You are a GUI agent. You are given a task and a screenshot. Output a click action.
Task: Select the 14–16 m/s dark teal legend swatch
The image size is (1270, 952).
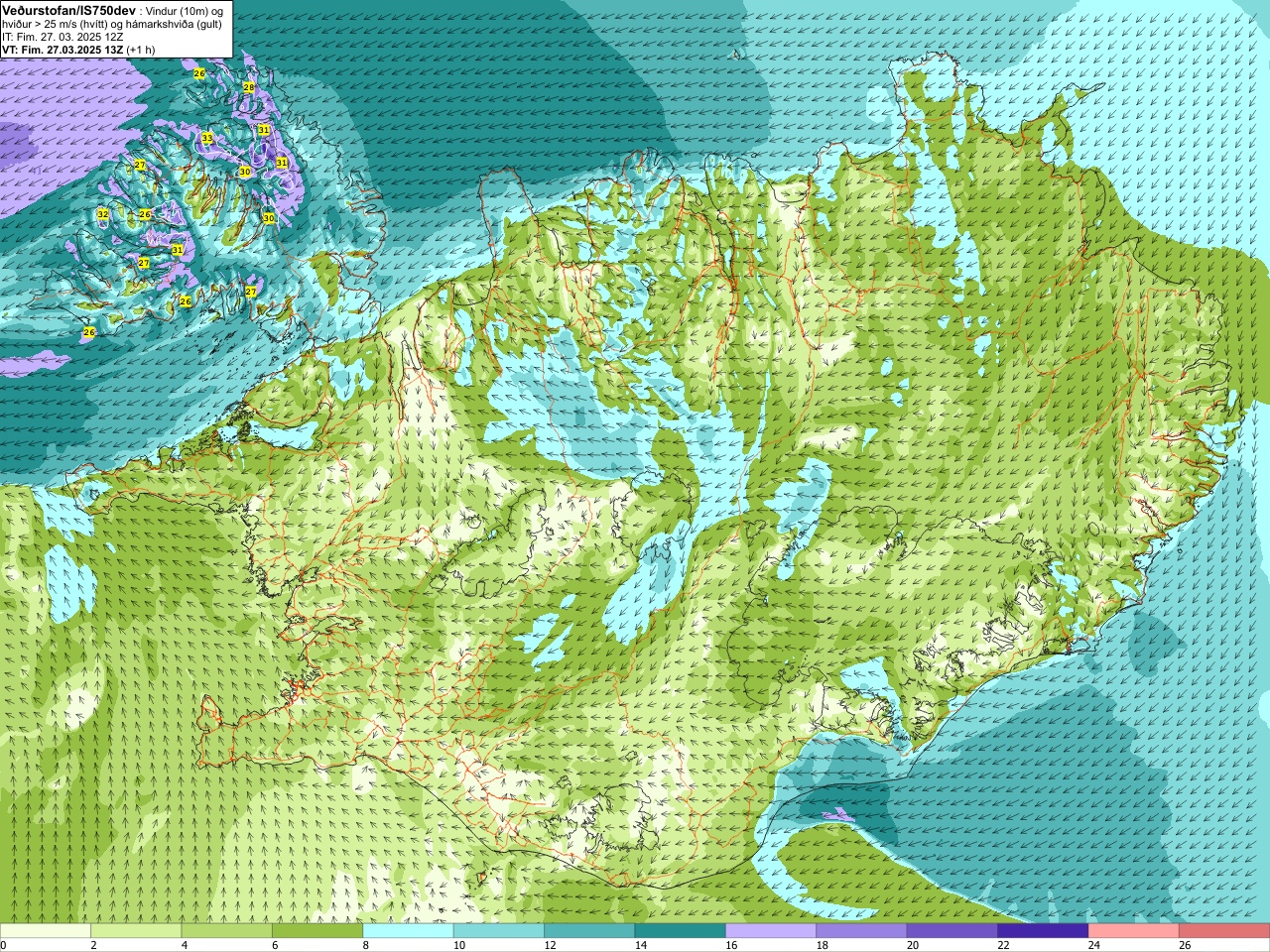pyautogui.click(x=680, y=931)
